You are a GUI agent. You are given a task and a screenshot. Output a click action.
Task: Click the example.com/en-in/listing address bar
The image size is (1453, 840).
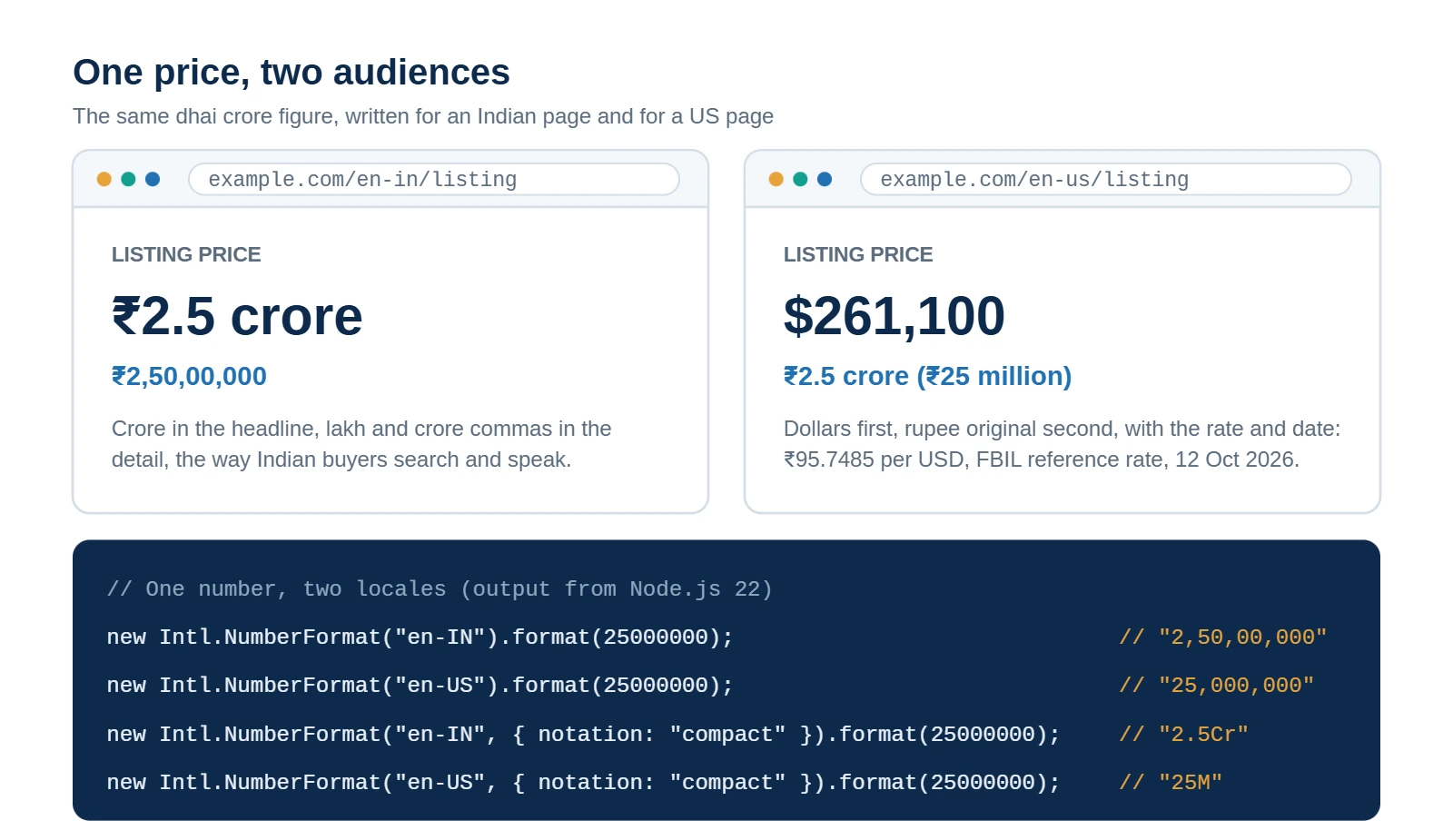pos(434,179)
